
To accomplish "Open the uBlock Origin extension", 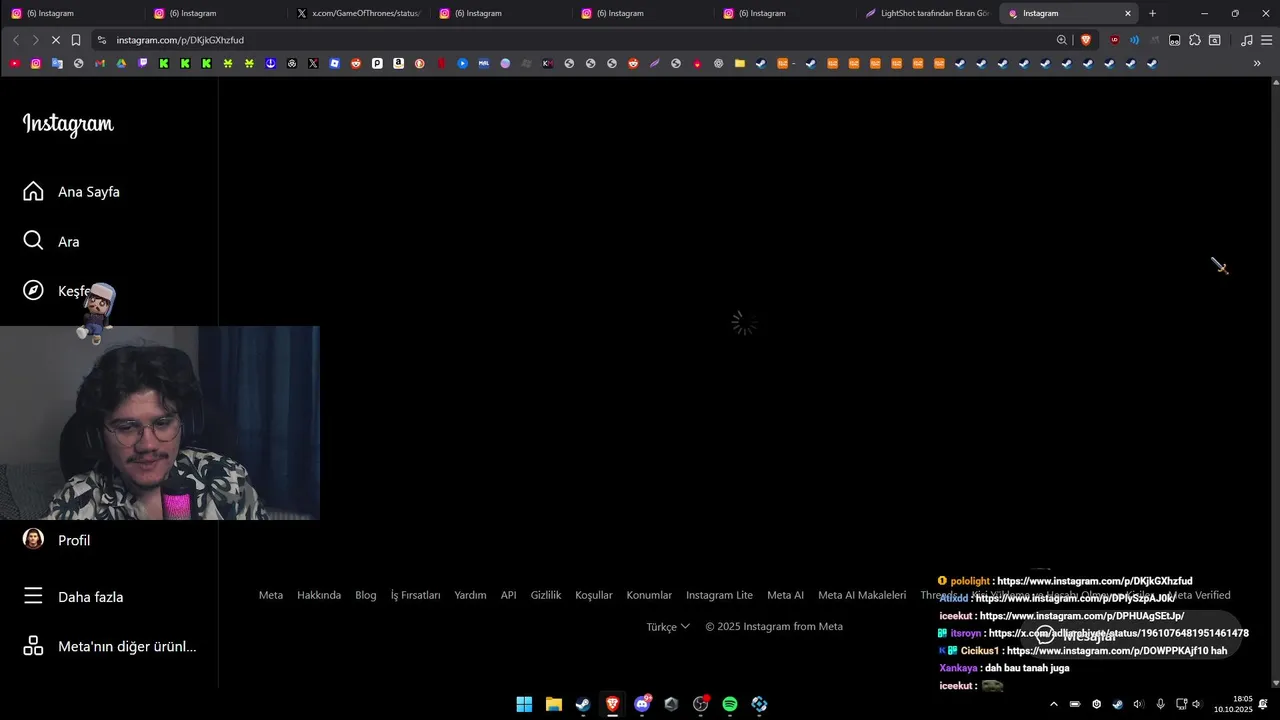I will coord(1115,40).
